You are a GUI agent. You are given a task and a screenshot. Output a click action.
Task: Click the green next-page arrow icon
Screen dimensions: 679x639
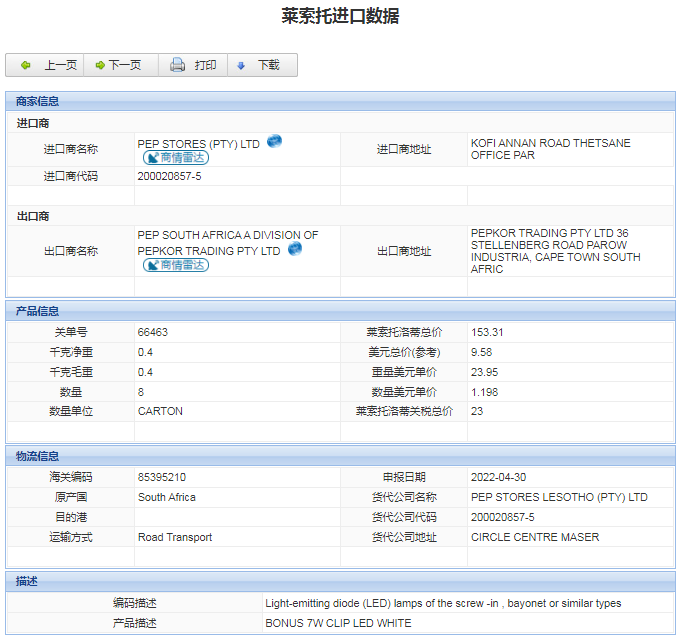(x=100, y=65)
